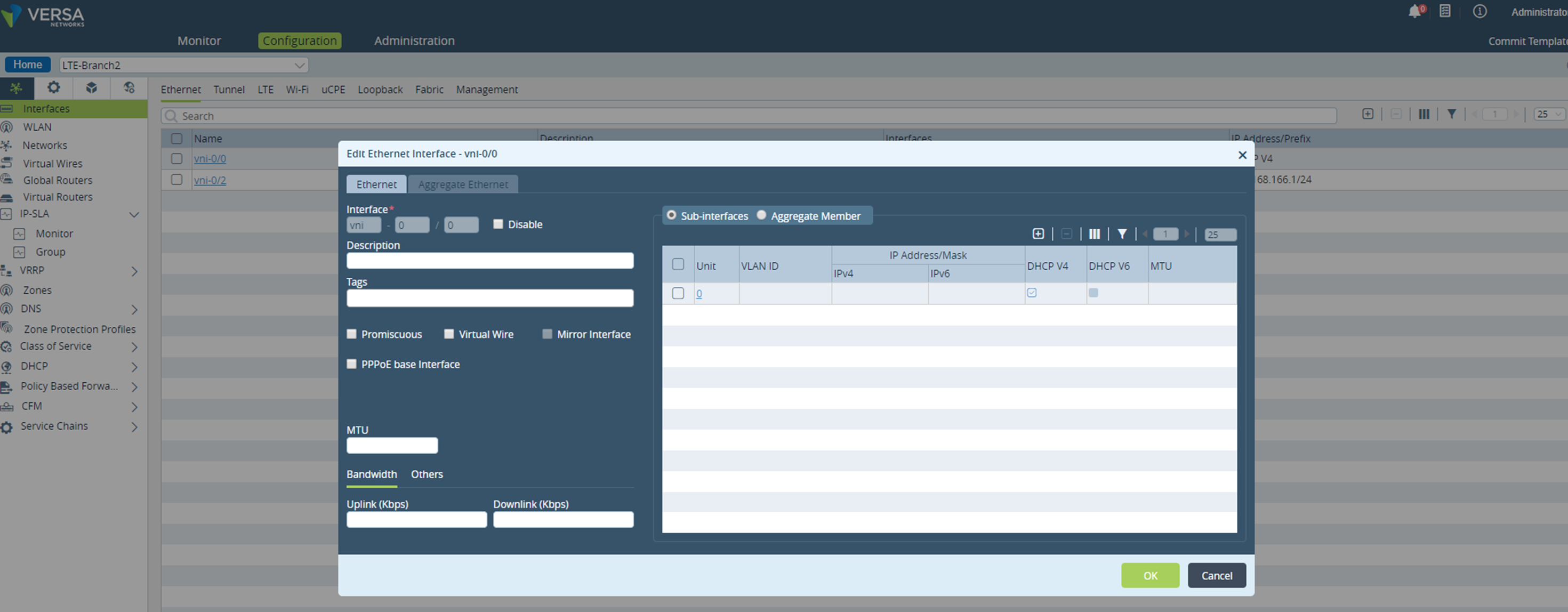Open sub-interface unit 0 link
This screenshot has height=612, width=1568.
(699, 294)
